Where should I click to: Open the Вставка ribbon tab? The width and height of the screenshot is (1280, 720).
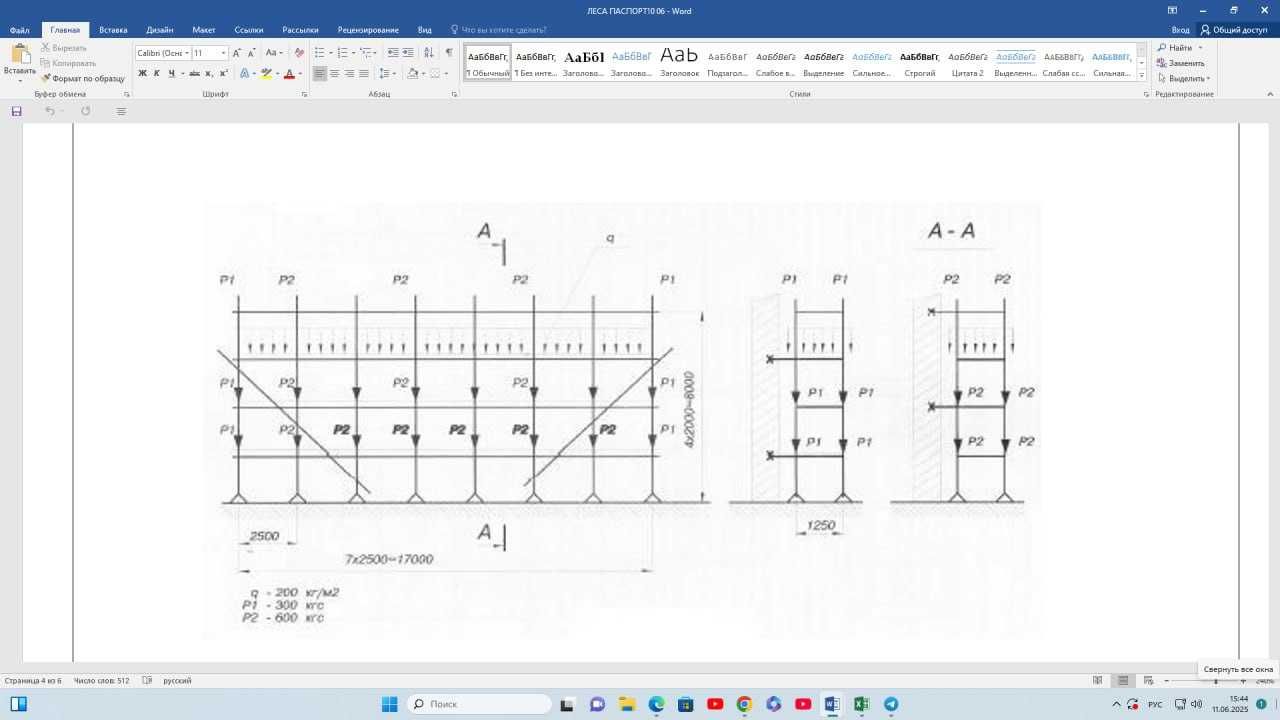coord(113,30)
